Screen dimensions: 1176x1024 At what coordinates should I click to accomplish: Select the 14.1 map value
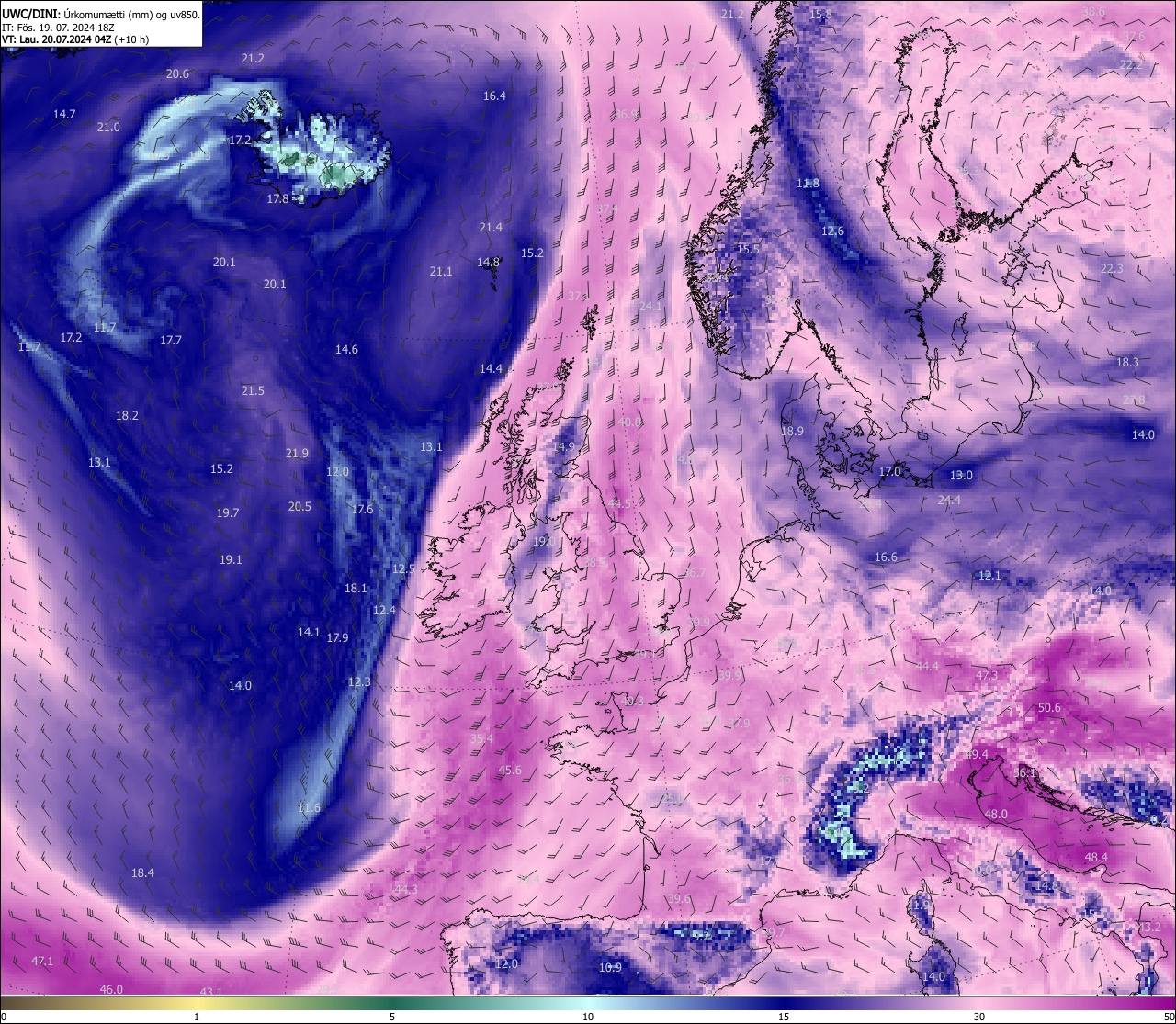pyautogui.click(x=309, y=633)
